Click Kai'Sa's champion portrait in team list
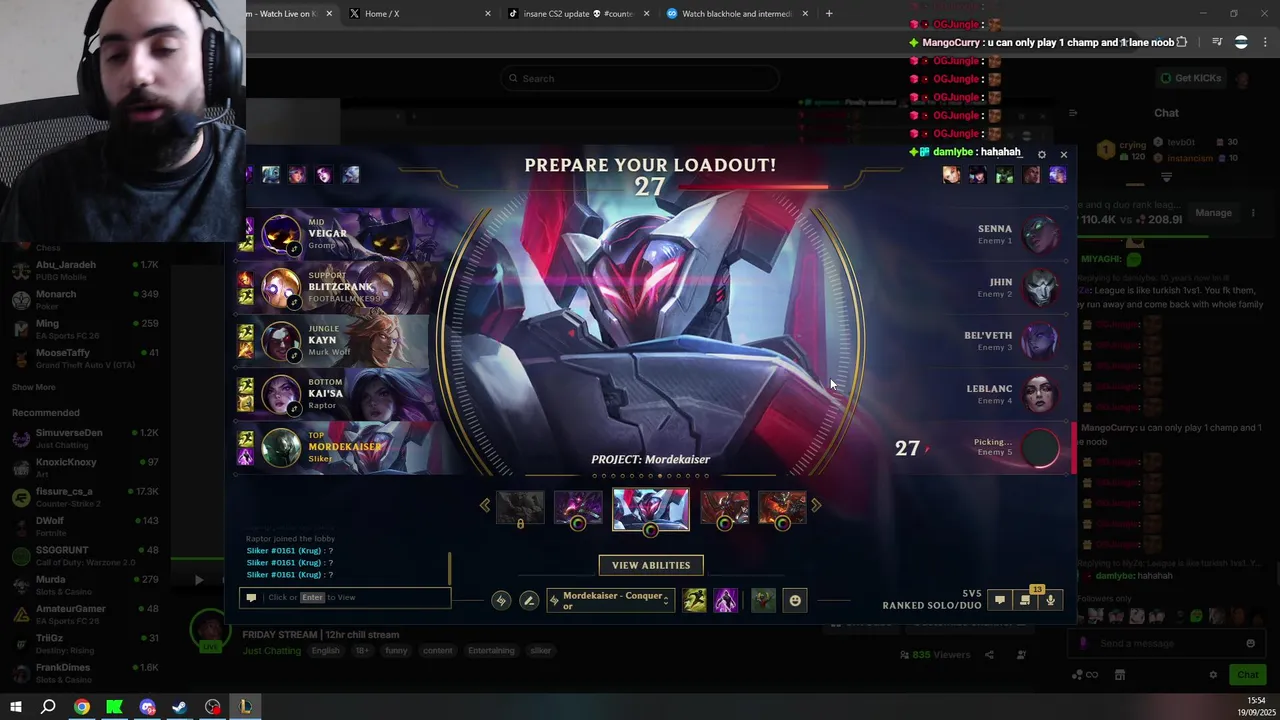Viewport: 1280px width, 720px height. pyautogui.click(x=281, y=394)
